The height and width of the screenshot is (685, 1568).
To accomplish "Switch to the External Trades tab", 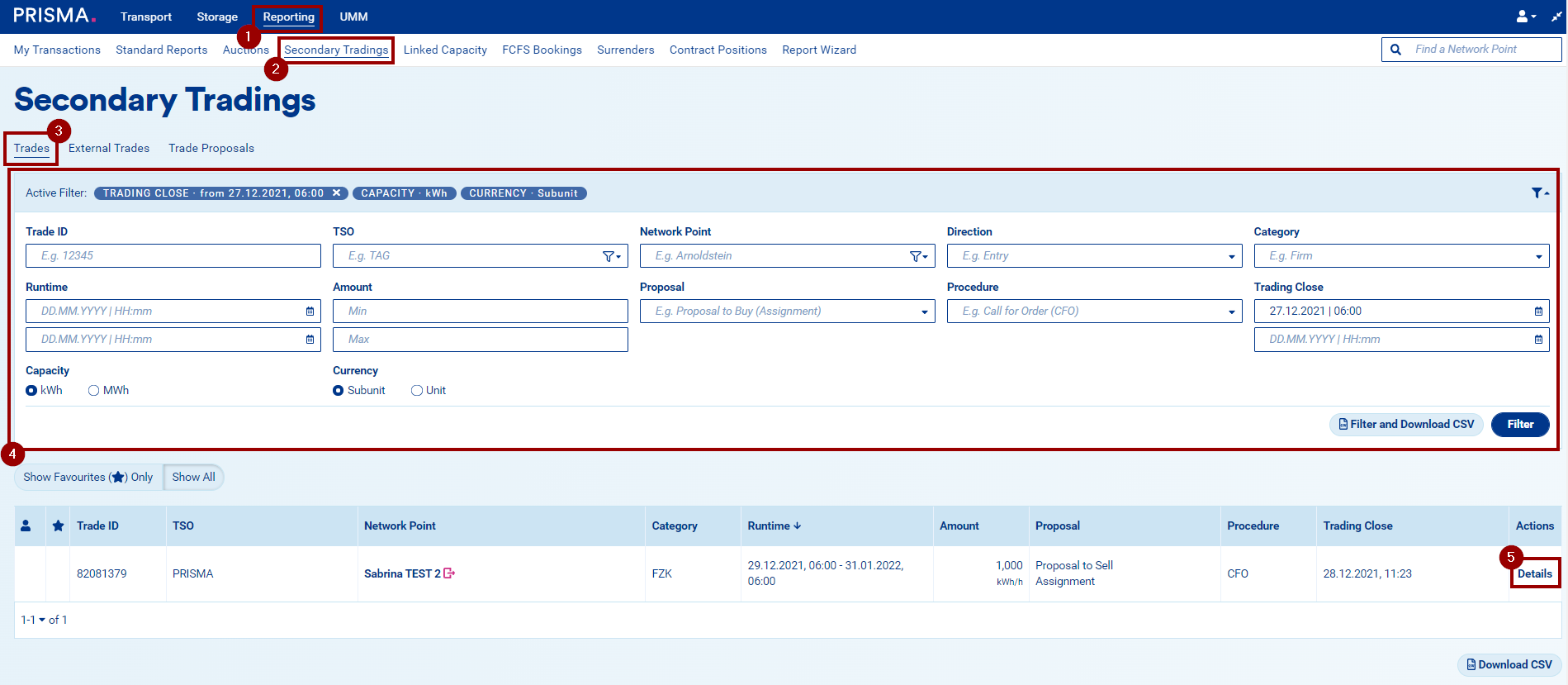I will tap(109, 149).
